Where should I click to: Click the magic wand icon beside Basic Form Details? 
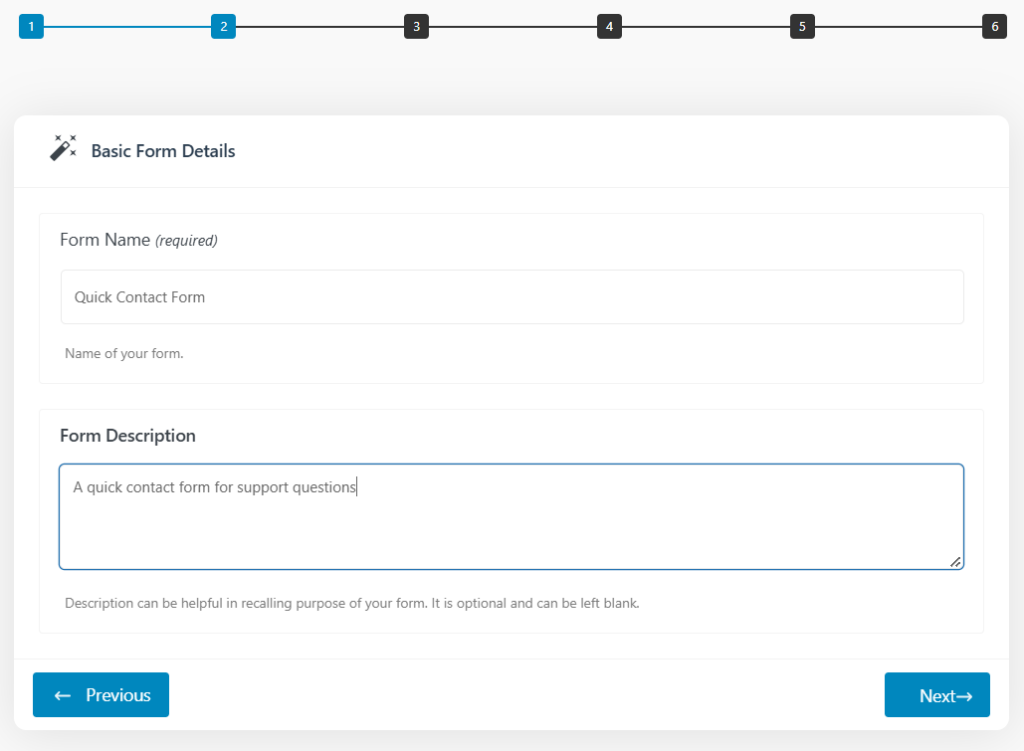(x=62, y=147)
